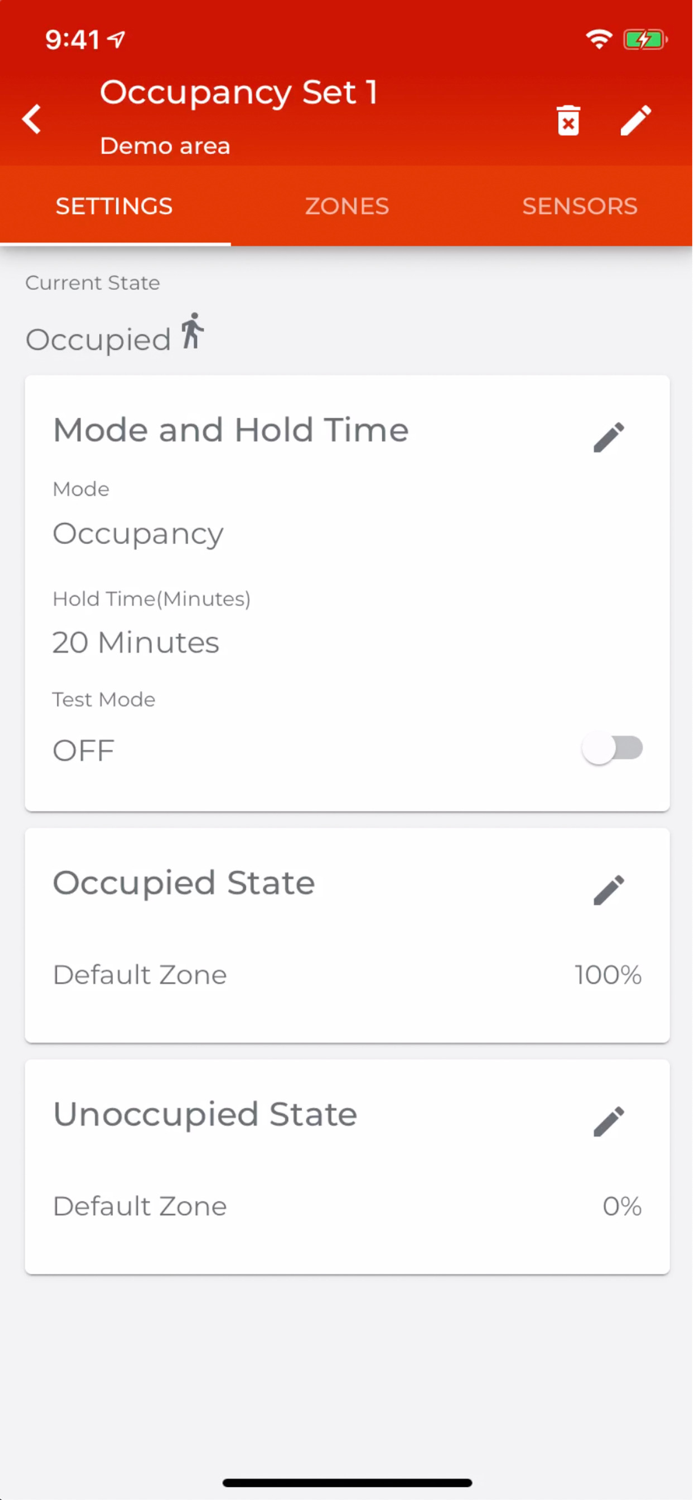The height and width of the screenshot is (1500, 693).
Task: Open the pencil editor in the red header
Action: tap(637, 120)
